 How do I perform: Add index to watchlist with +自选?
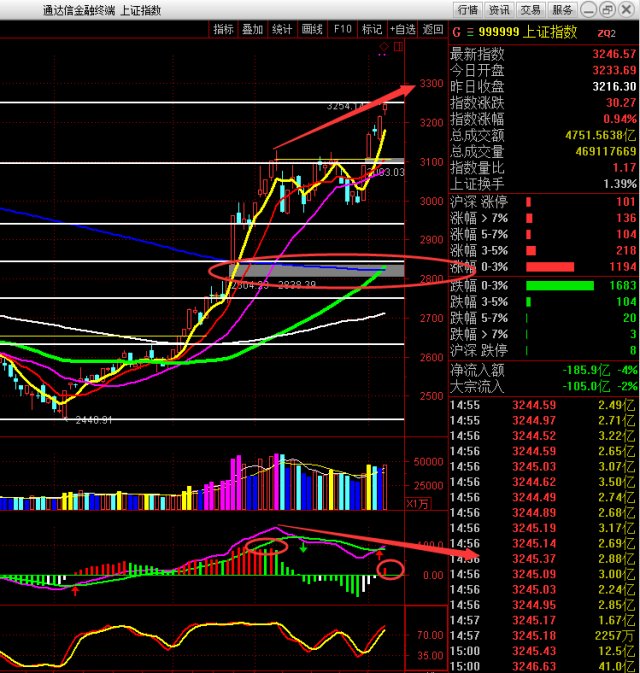pyautogui.click(x=403, y=29)
